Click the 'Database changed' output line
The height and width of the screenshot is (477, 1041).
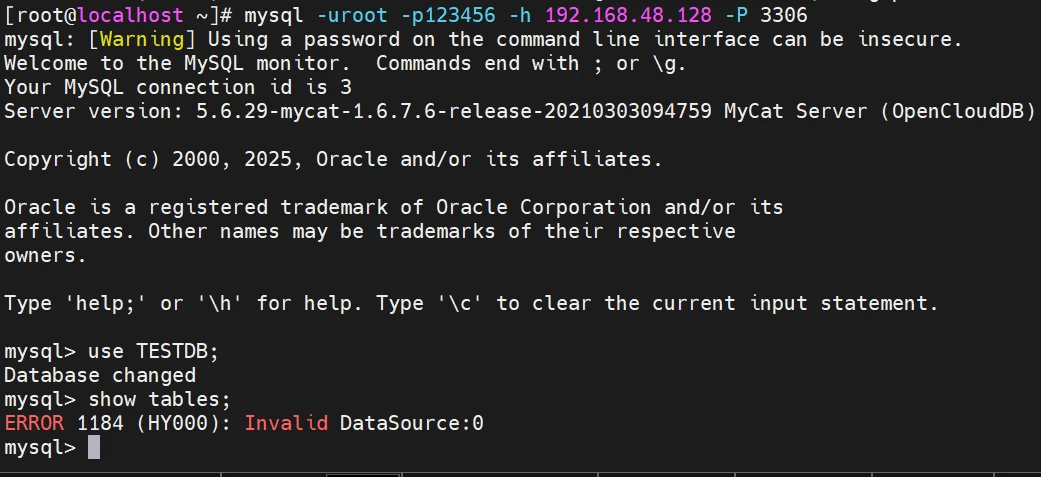pyautogui.click(x=100, y=375)
